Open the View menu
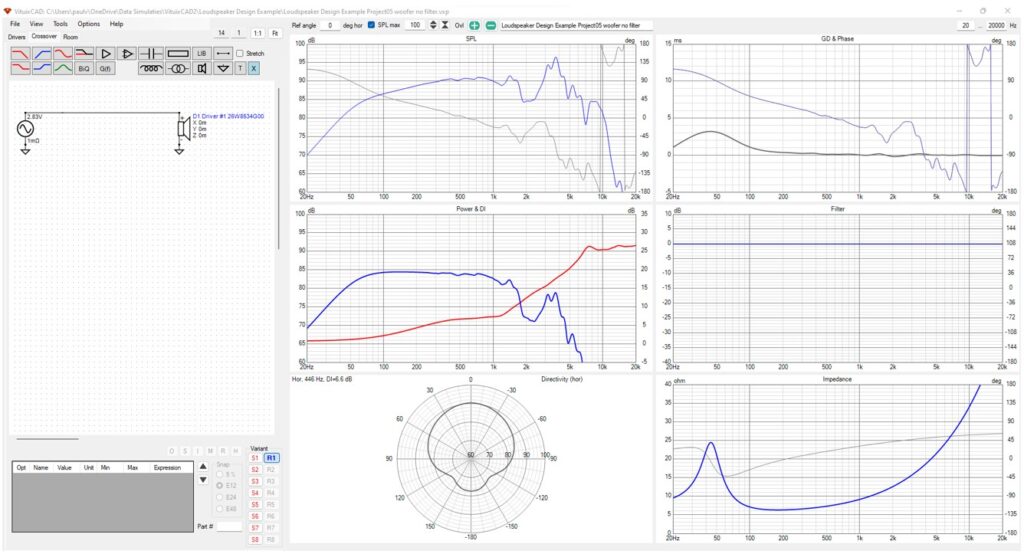Viewport: 1024px width, 554px height. point(37,24)
